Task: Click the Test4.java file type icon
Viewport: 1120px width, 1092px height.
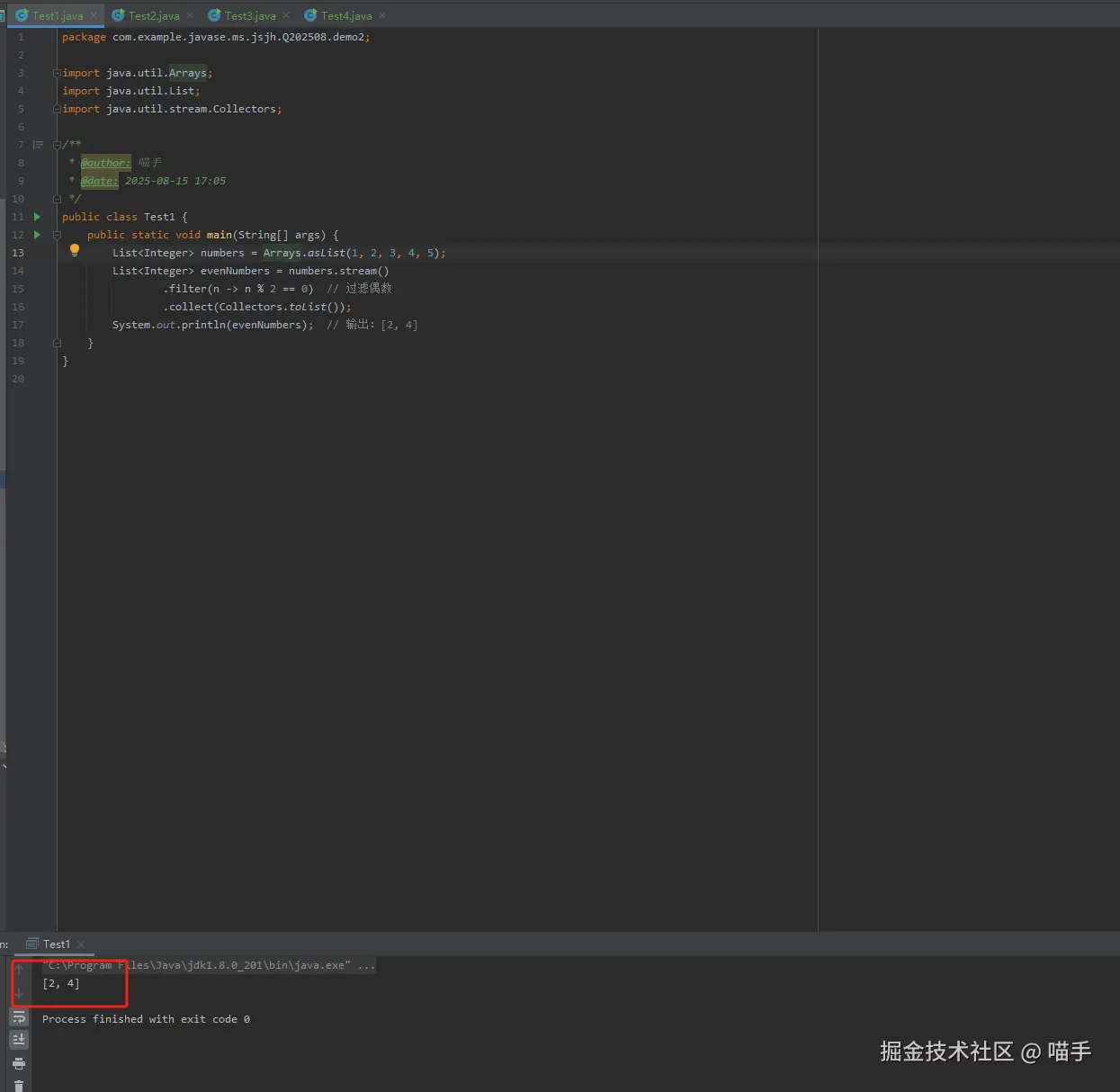Action: pyautogui.click(x=310, y=15)
